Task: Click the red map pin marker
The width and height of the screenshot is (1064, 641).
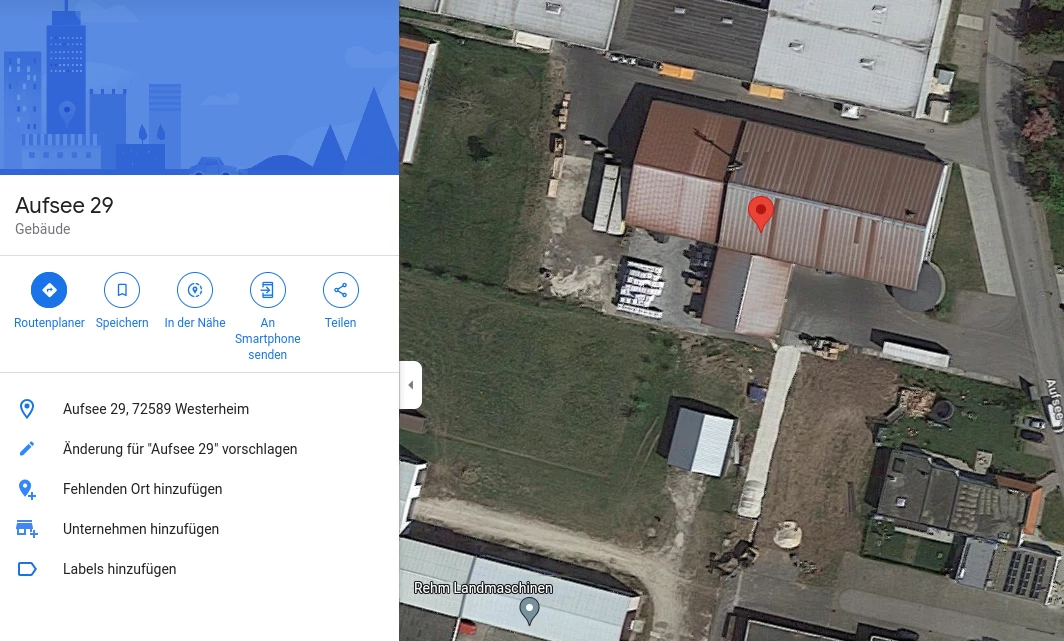Action: [x=761, y=214]
